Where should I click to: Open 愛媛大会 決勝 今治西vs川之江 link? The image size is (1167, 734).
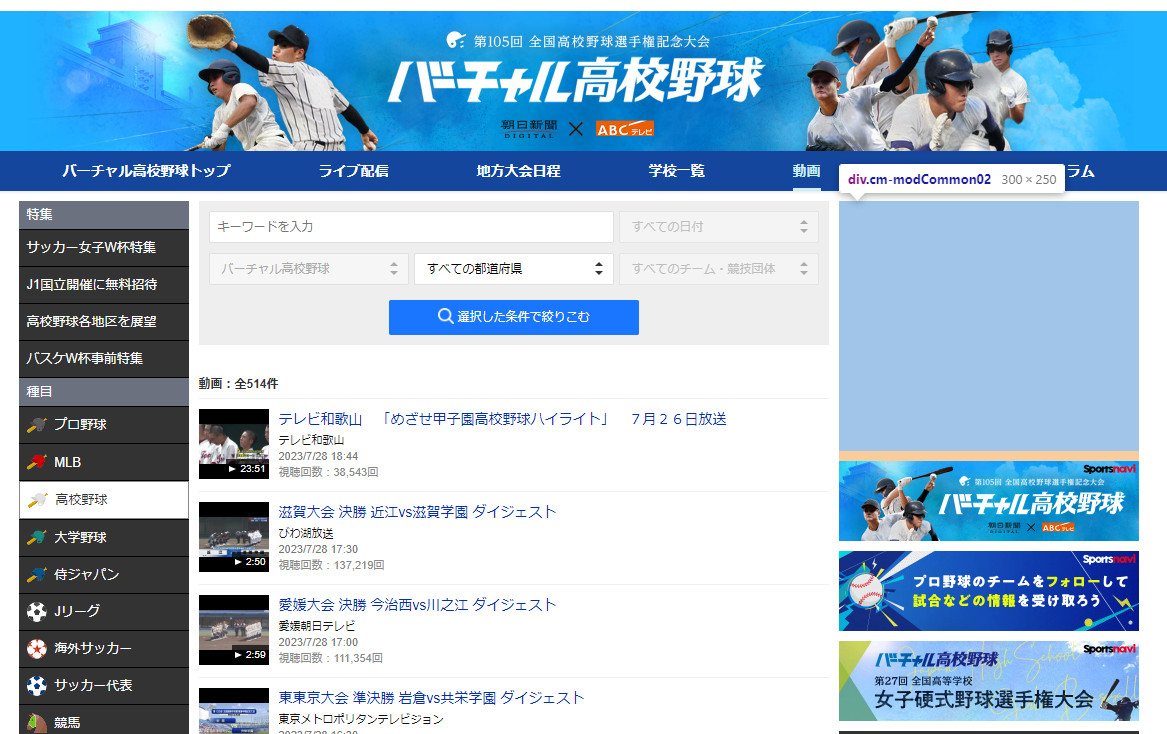pyautogui.click(x=418, y=605)
